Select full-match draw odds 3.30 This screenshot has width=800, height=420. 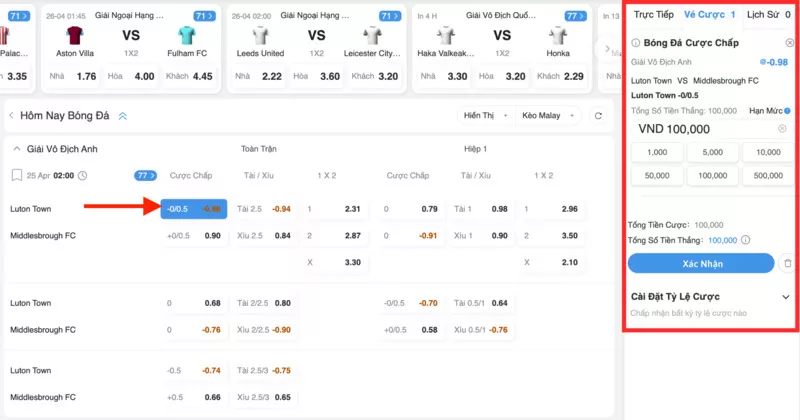point(334,262)
